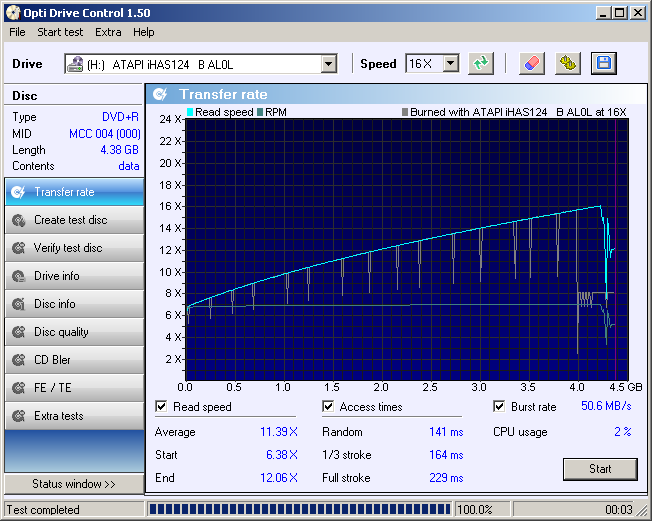652x521 pixels.
Task: Select Create test disc
Action: point(74,220)
